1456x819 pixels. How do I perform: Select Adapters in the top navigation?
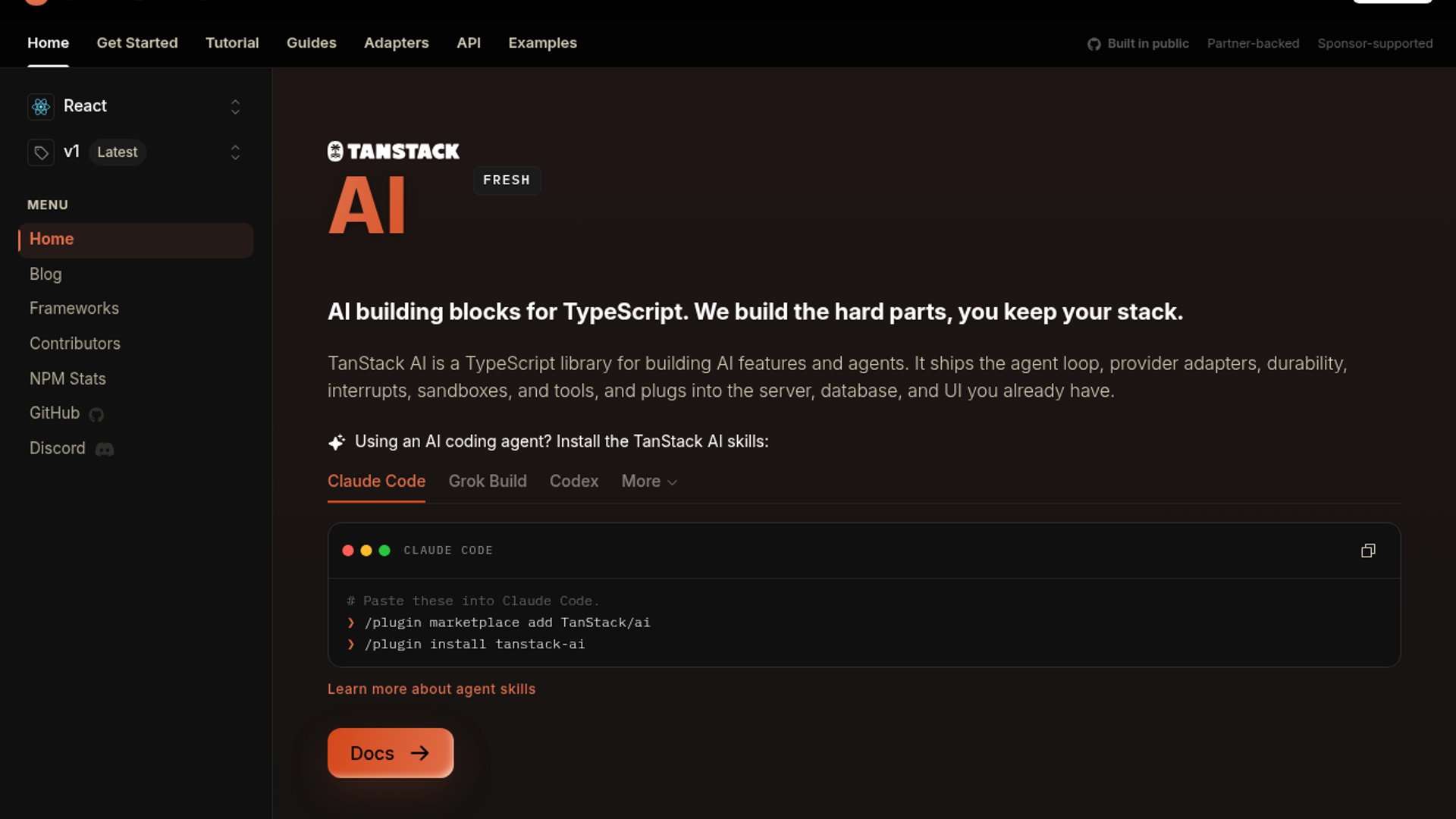point(397,43)
